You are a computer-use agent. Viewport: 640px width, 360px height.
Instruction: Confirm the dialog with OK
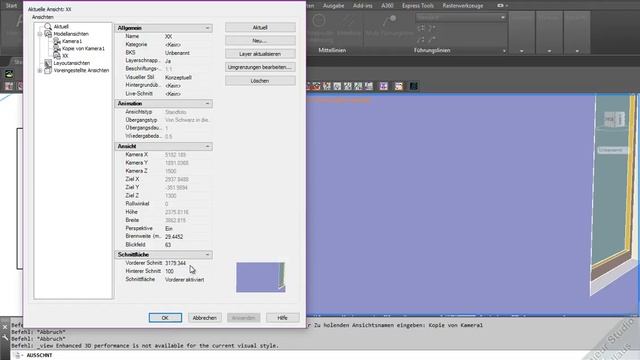[165, 318]
